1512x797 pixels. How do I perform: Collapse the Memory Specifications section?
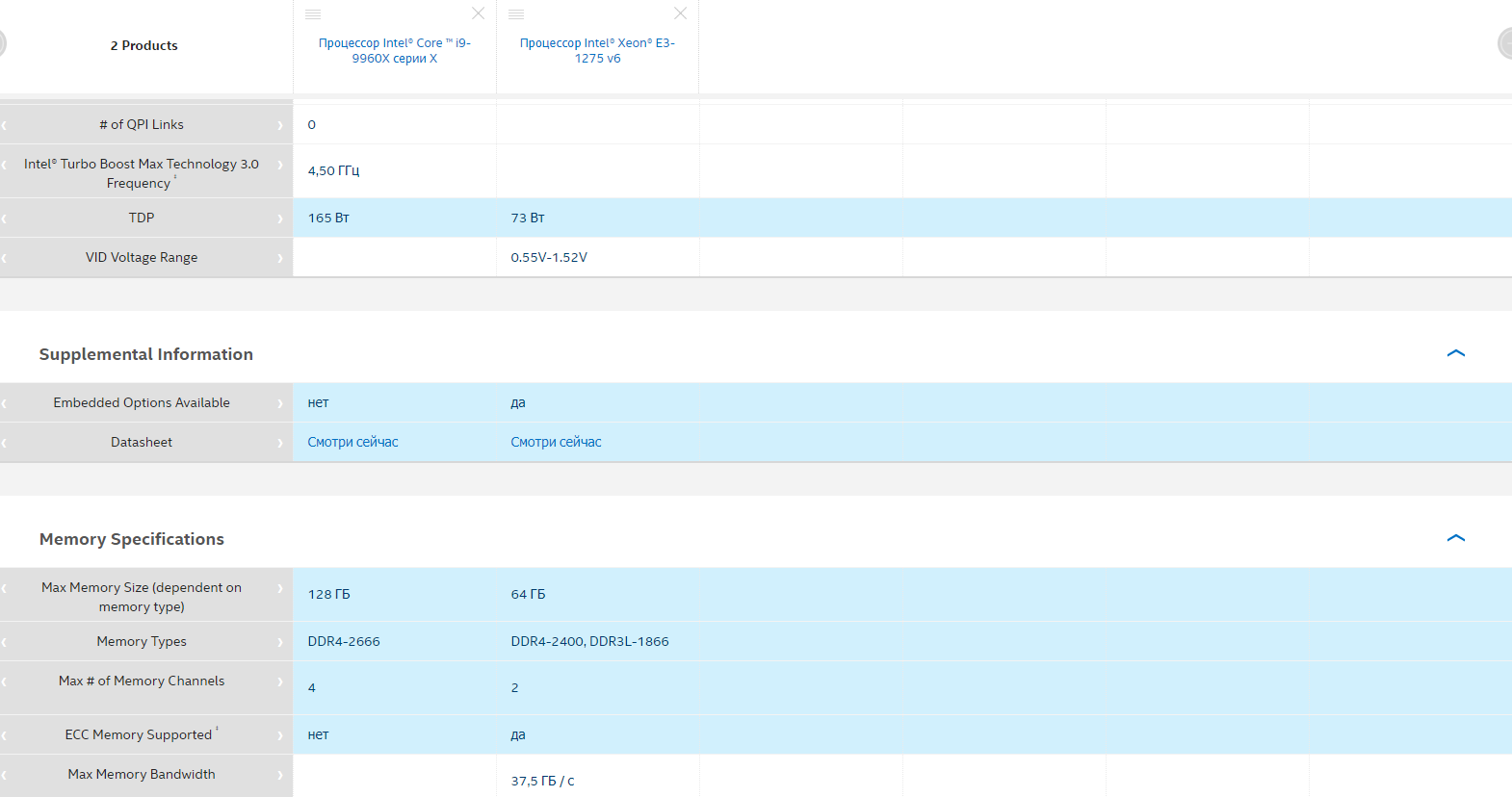pyautogui.click(x=1456, y=538)
